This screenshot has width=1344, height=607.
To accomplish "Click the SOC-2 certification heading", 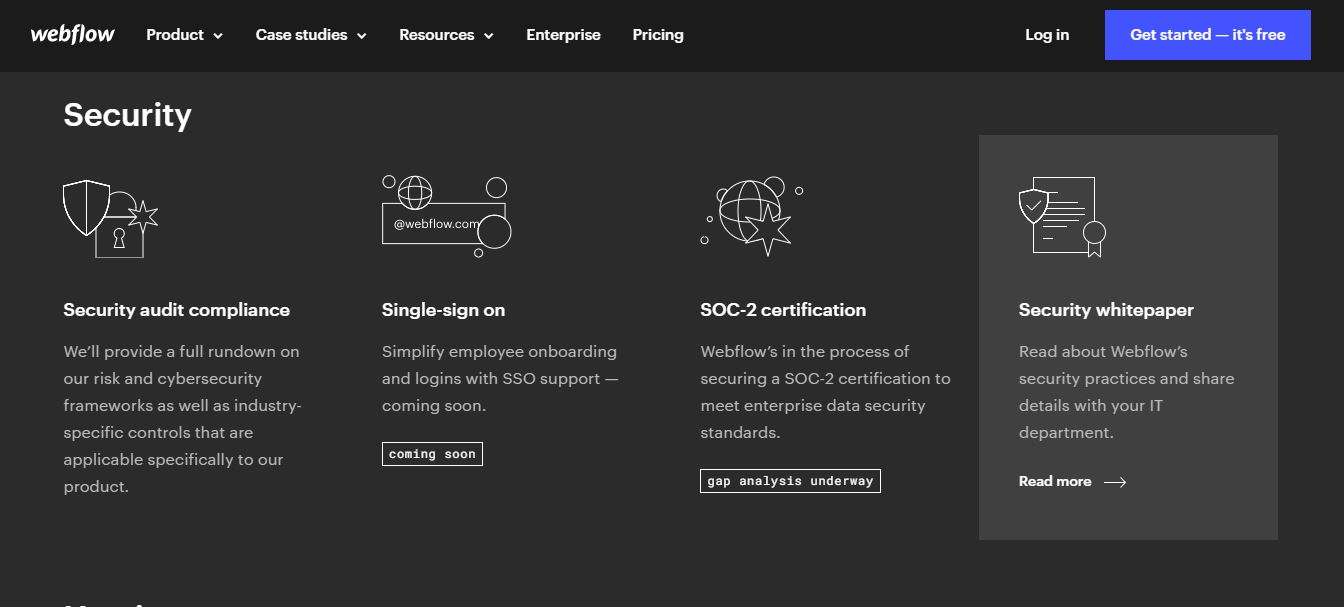I will [783, 310].
